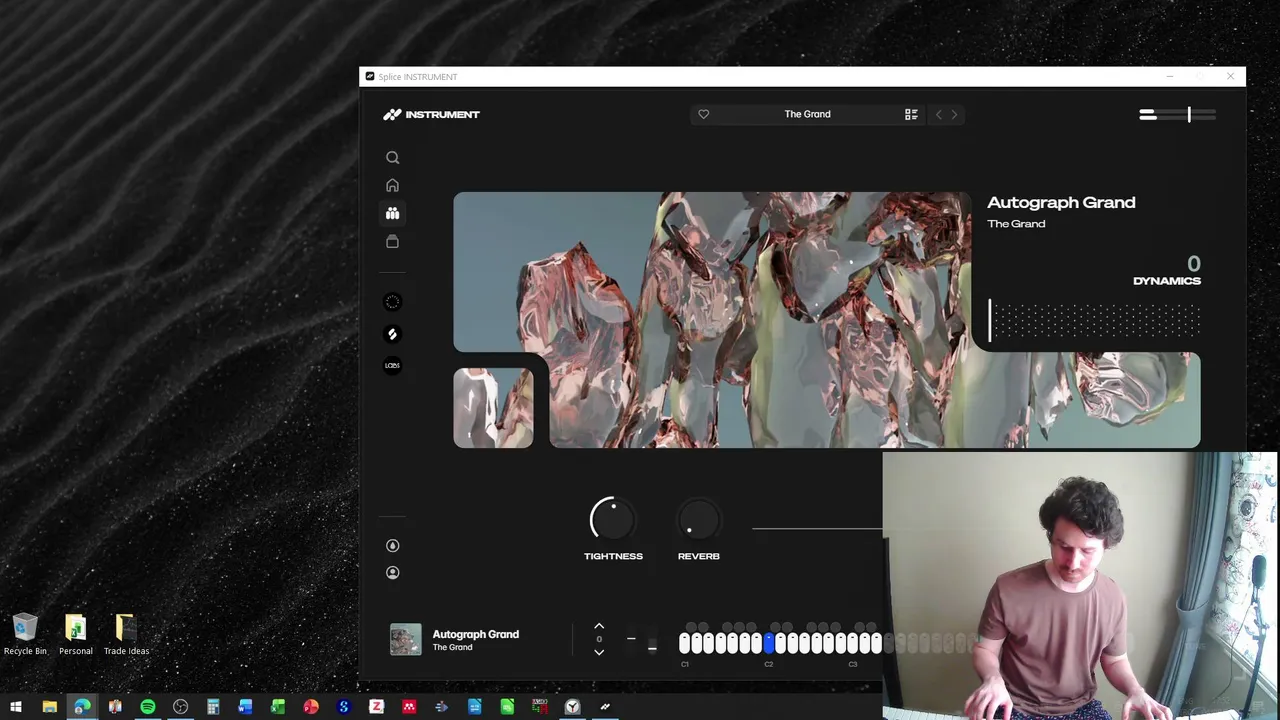Open PowerPoint from the taskbar

(311, 707)
